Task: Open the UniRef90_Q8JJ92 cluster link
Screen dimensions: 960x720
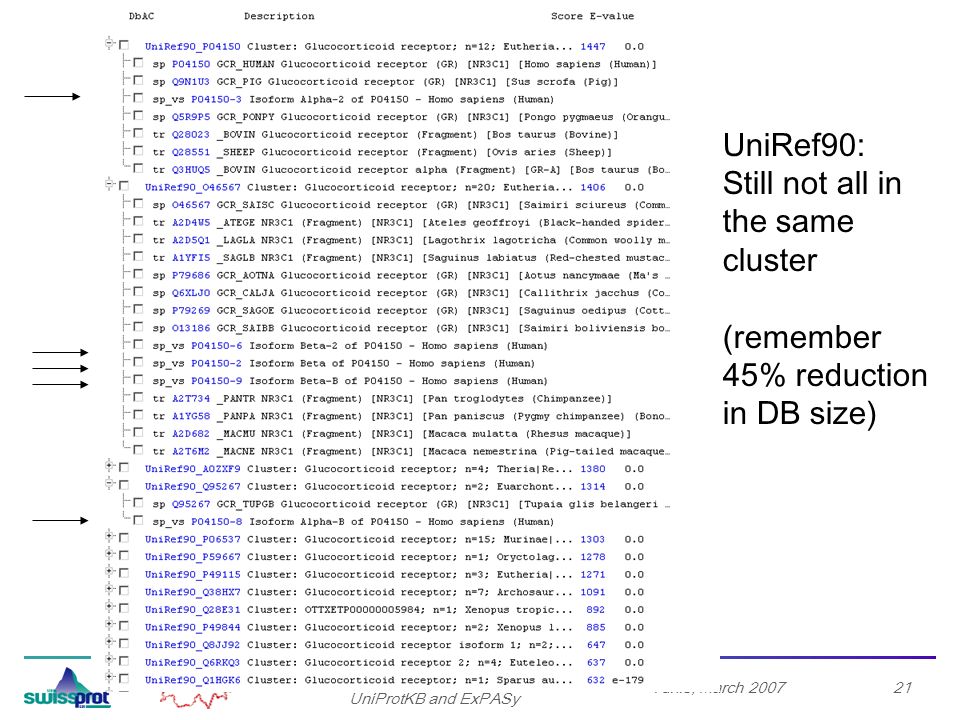Action: pyautogui.click(x=192, y=645)
